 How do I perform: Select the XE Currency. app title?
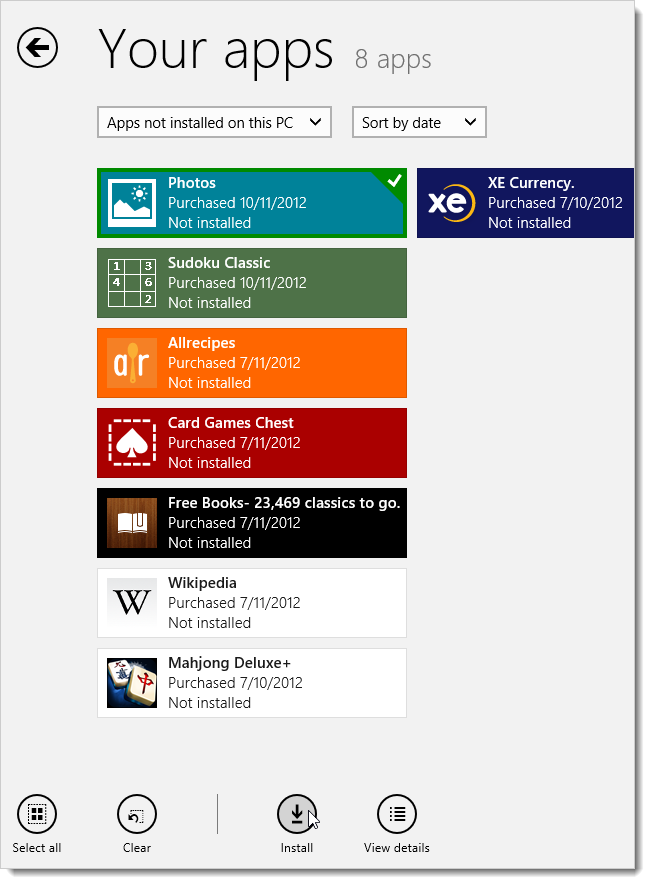pyautogui.click(x=531, y=183)
